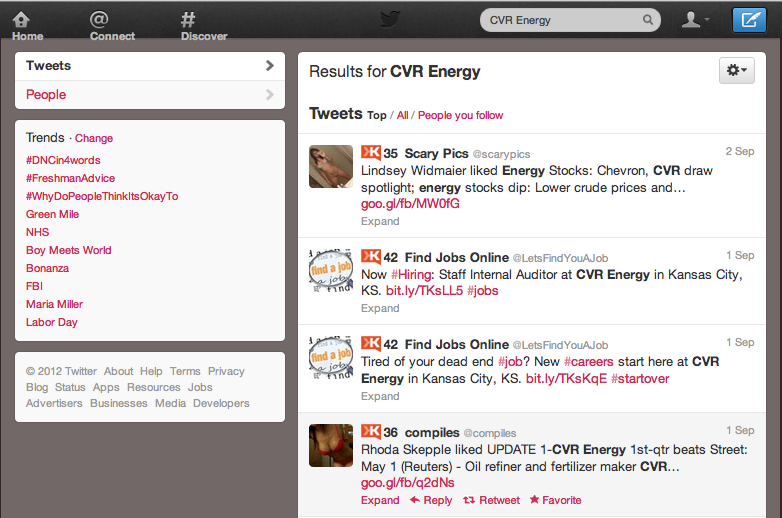Viewport: 782px width, 518px height.
Task: Open the NHS trend
Action: click(x=37, y=232)
